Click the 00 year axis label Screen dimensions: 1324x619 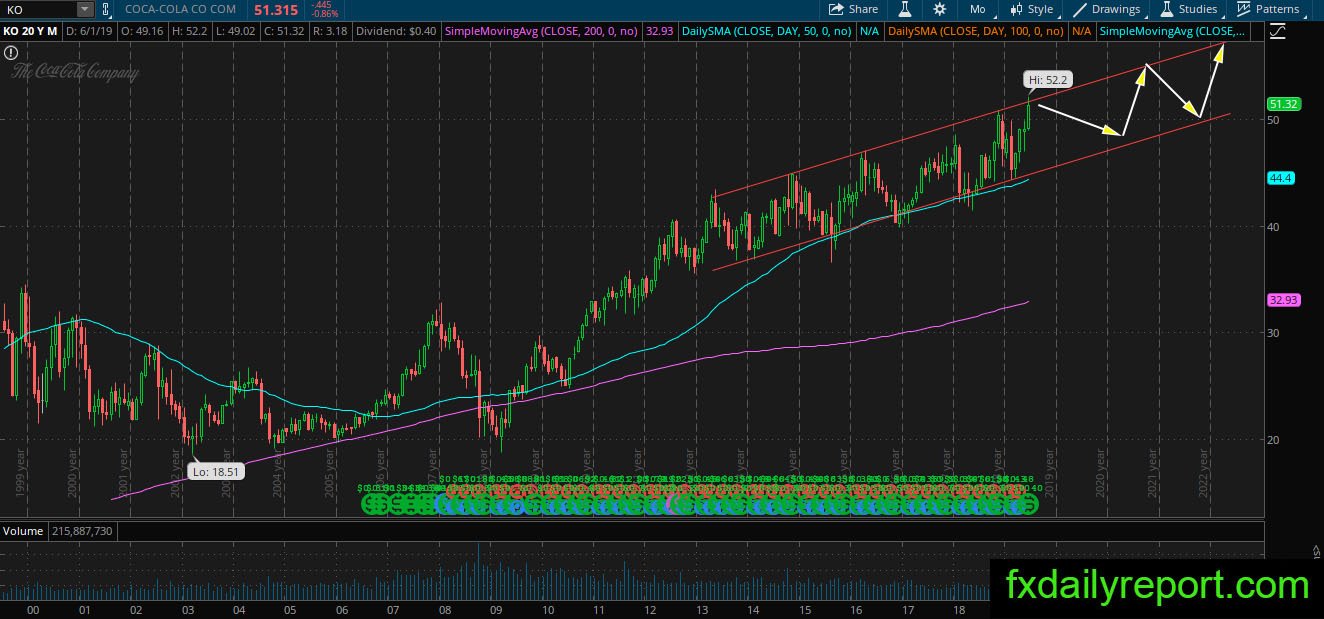[x=32, y=610]
